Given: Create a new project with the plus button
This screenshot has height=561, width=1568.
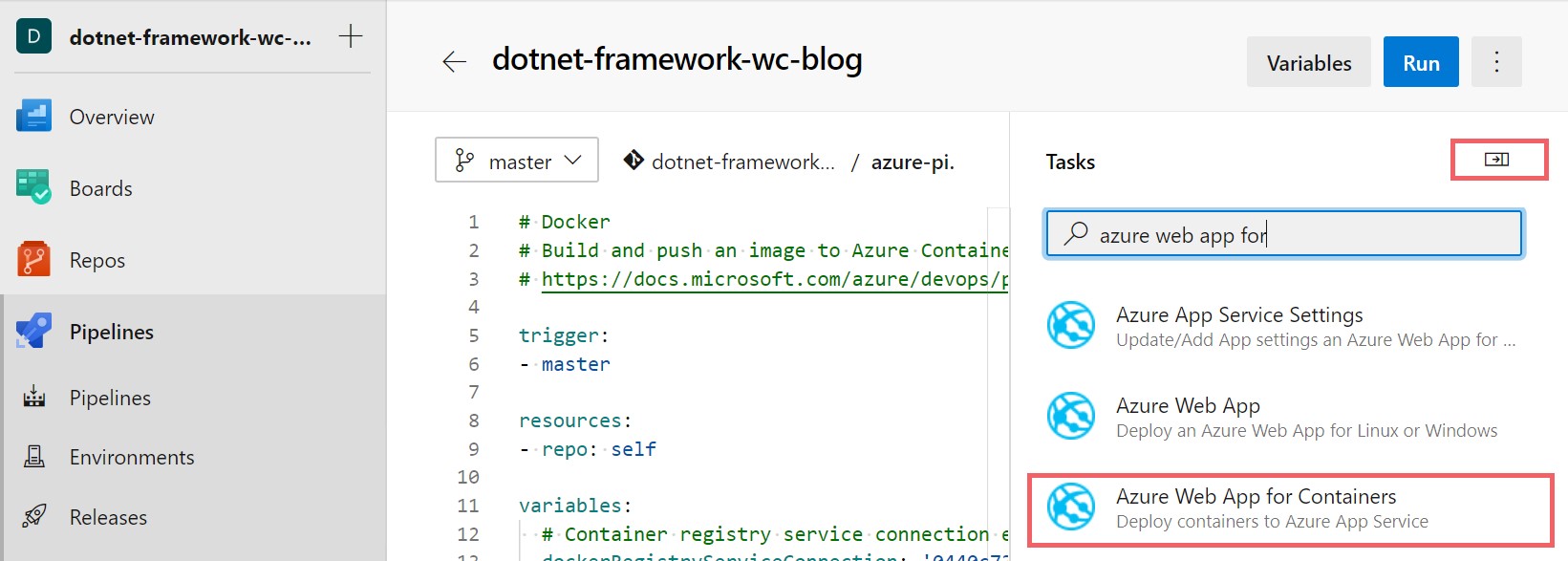Looking at the screenshot, I should tap(351, 34).
